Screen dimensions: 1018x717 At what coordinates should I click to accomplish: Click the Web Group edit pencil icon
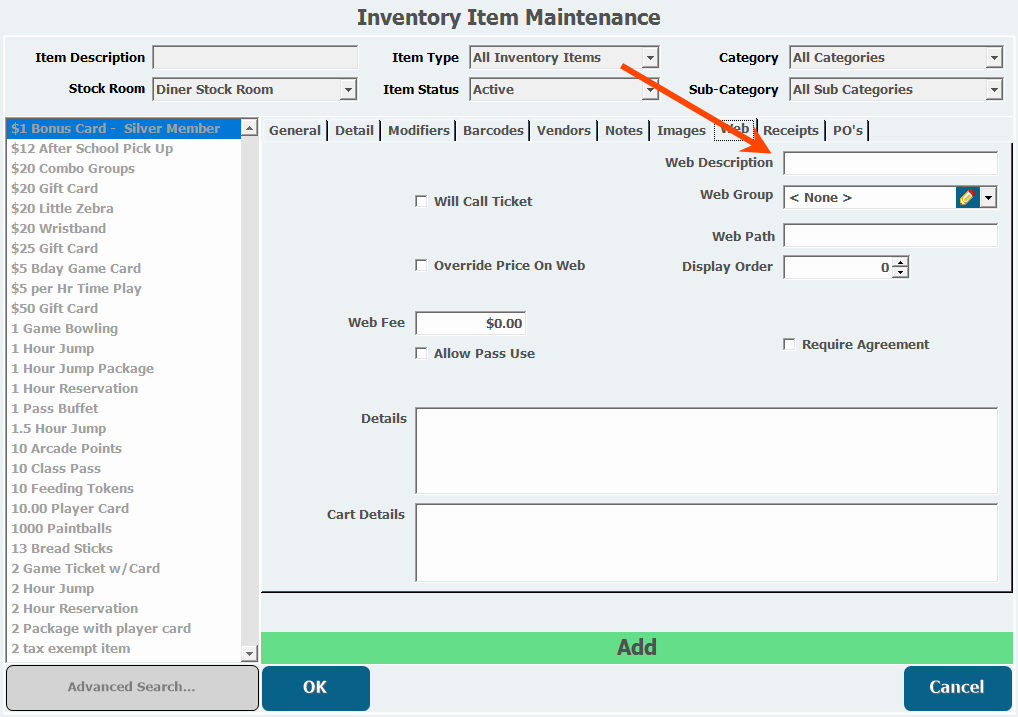point(966,198)
